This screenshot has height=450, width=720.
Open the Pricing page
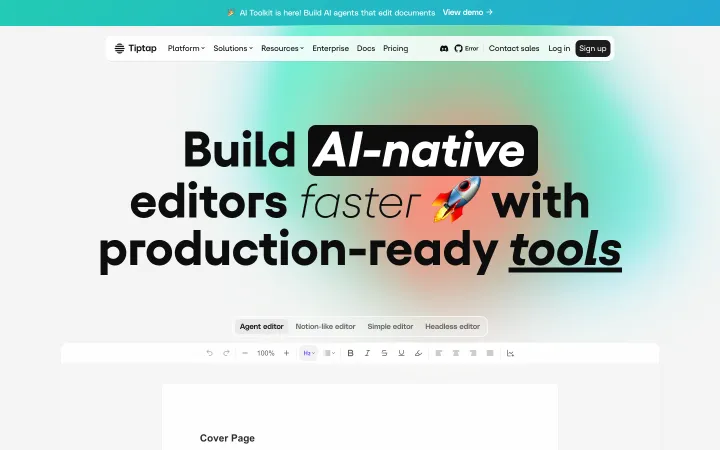point(396,48)
